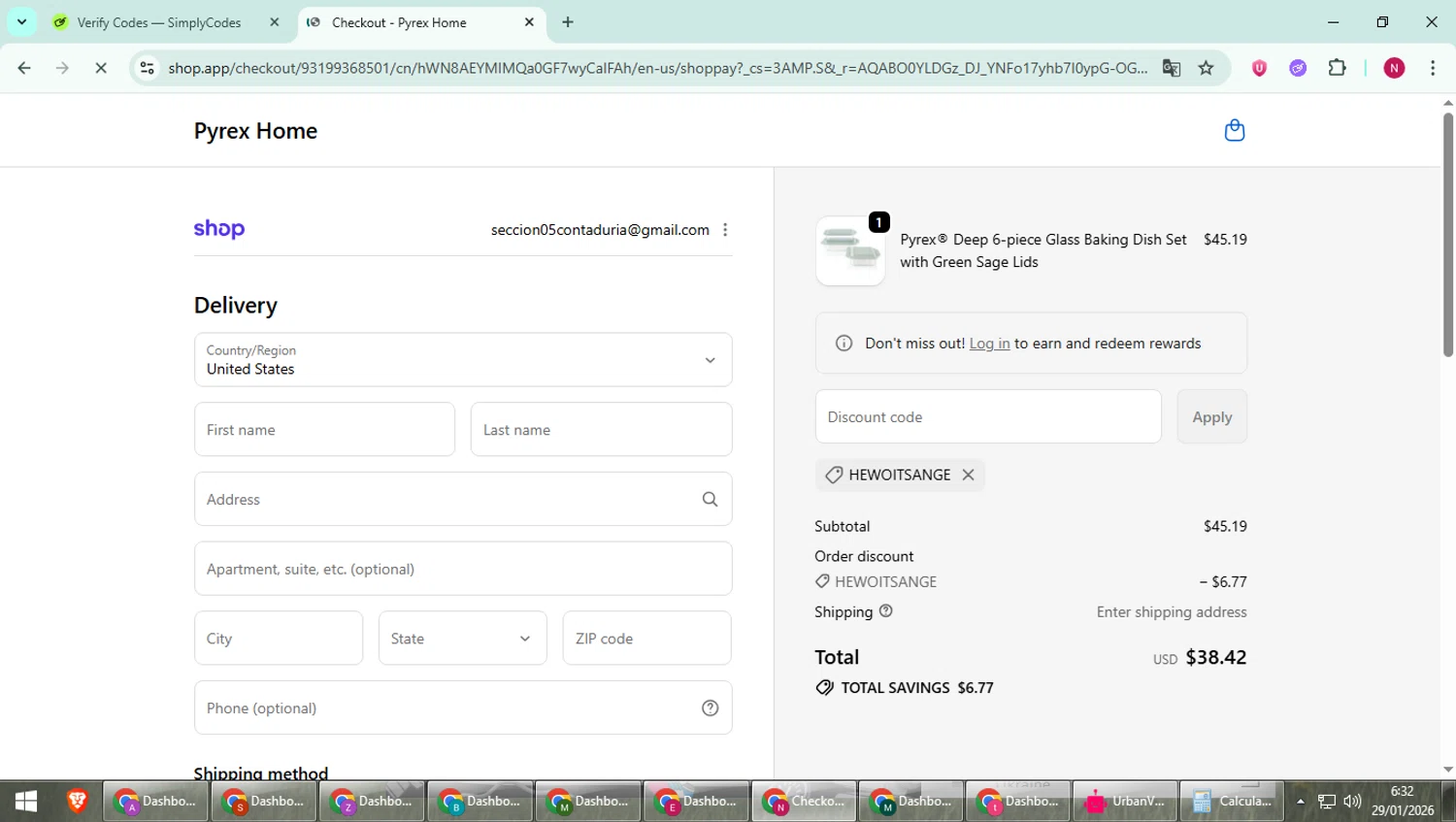Close the Verify Codes SimplyCodes tab
The image size is (1456, 822).
point(275,22)
